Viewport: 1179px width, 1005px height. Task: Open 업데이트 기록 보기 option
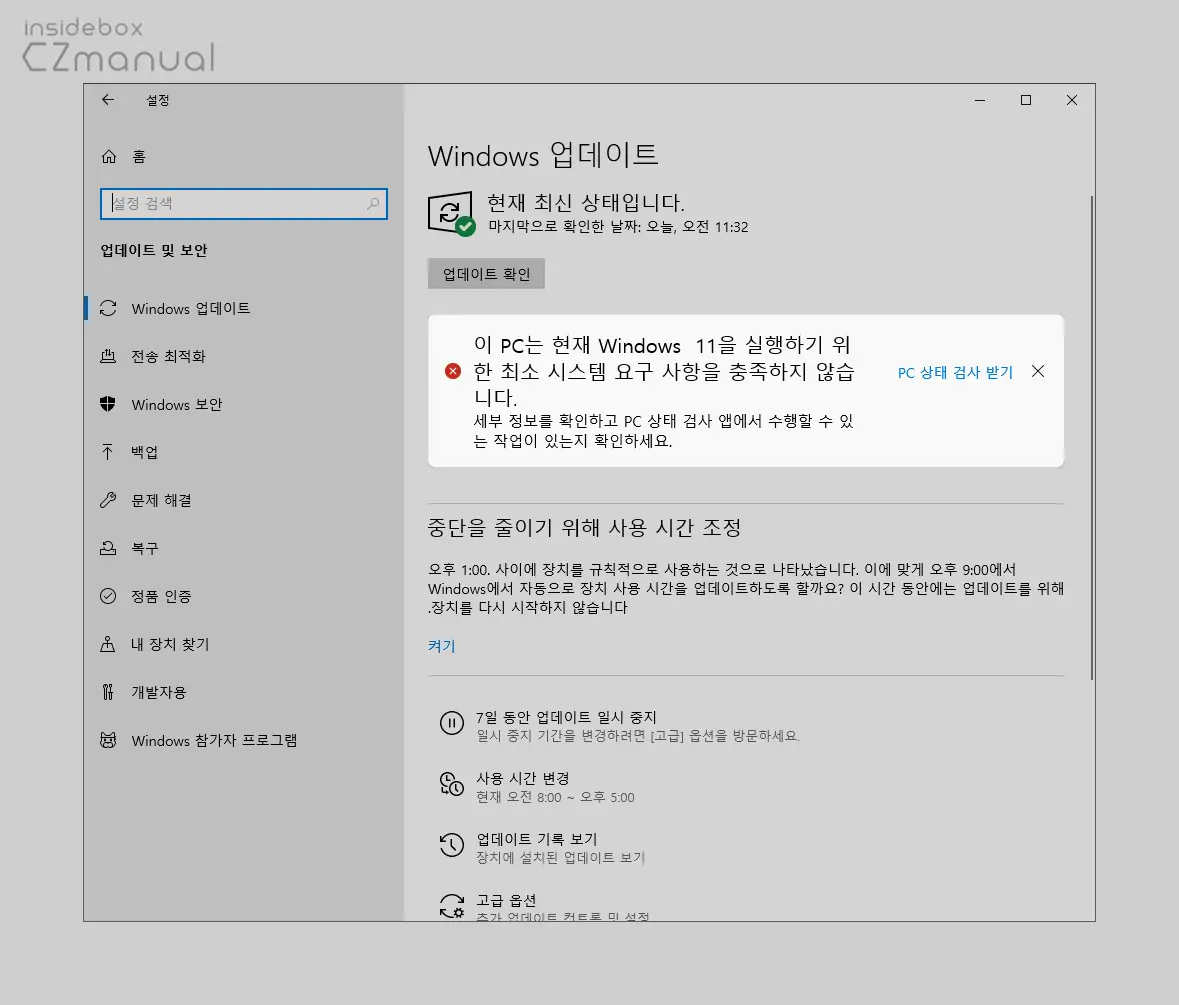(560, 848)
